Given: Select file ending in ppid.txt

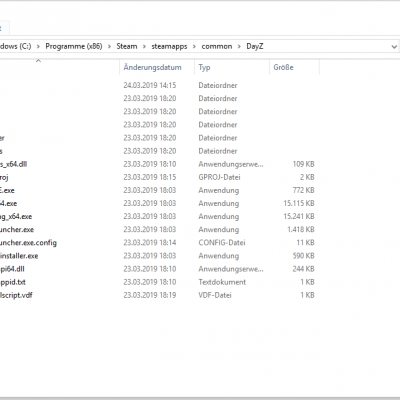Looking at the screenshot, I should [13, 282].
